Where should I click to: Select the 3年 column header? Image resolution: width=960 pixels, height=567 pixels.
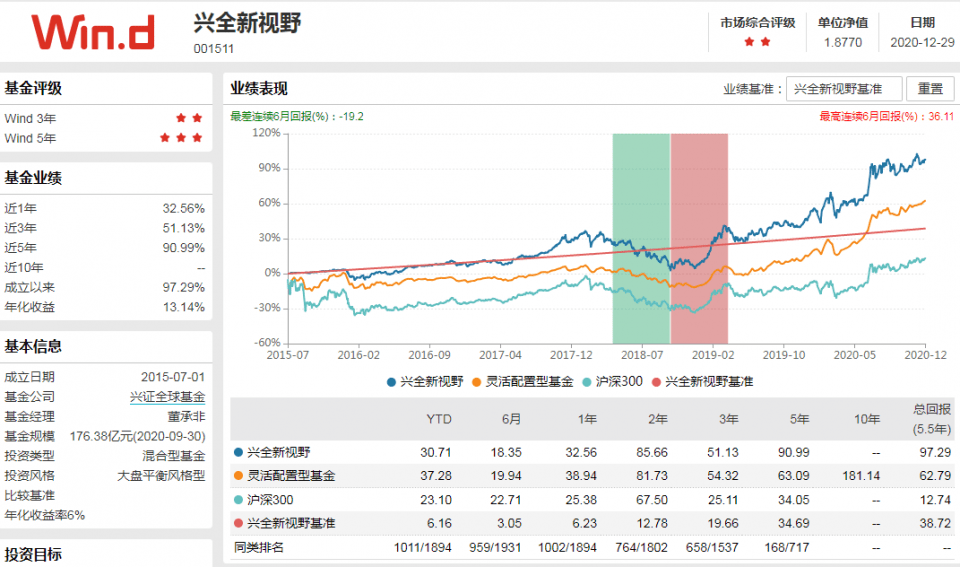(x=729, y=419)
